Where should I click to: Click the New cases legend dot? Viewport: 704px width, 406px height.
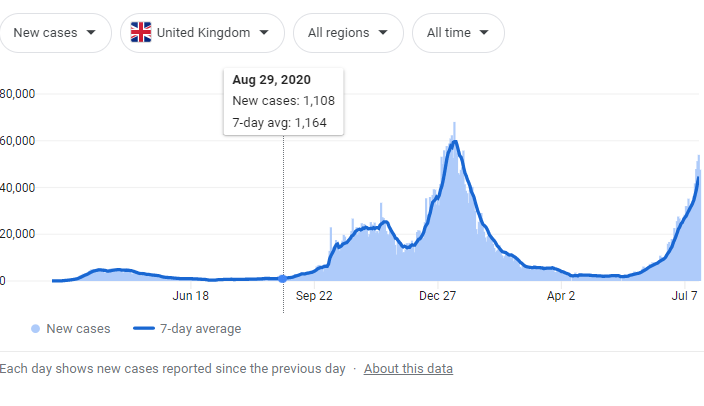[36, 329]
